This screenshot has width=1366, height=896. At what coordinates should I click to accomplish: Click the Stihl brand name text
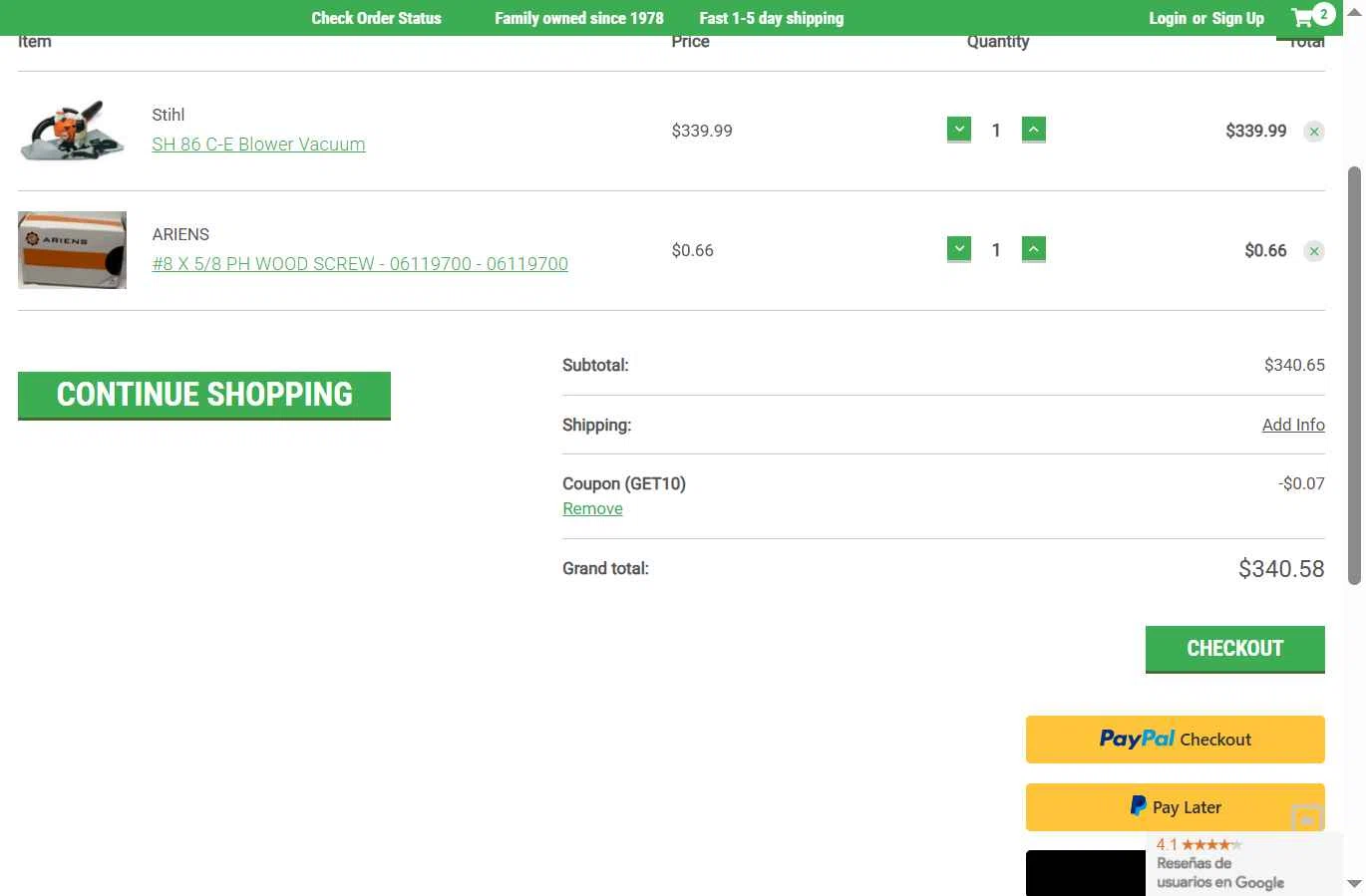[169, 115]
